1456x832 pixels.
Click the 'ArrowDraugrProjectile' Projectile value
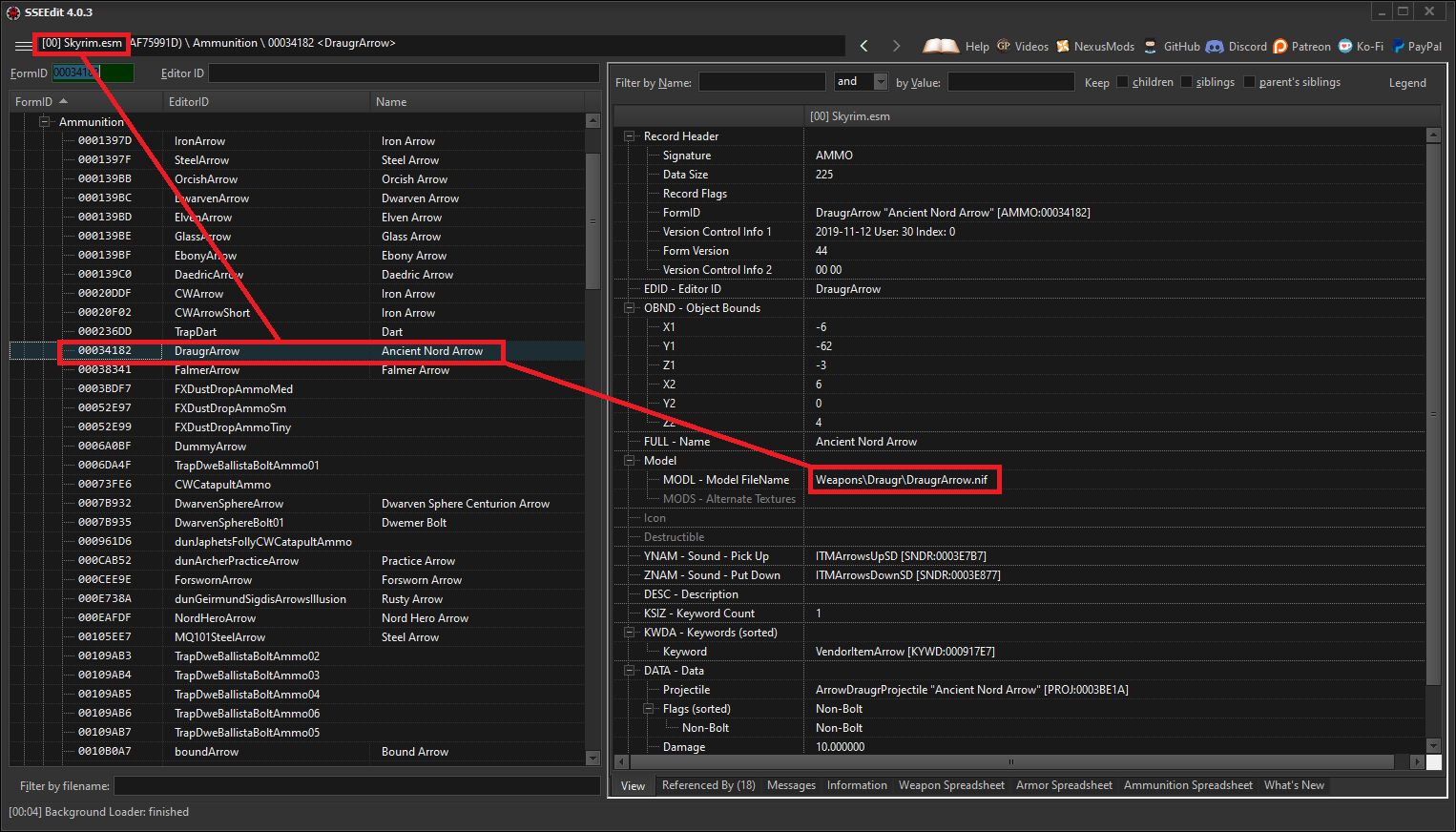(x=971, y=690)
